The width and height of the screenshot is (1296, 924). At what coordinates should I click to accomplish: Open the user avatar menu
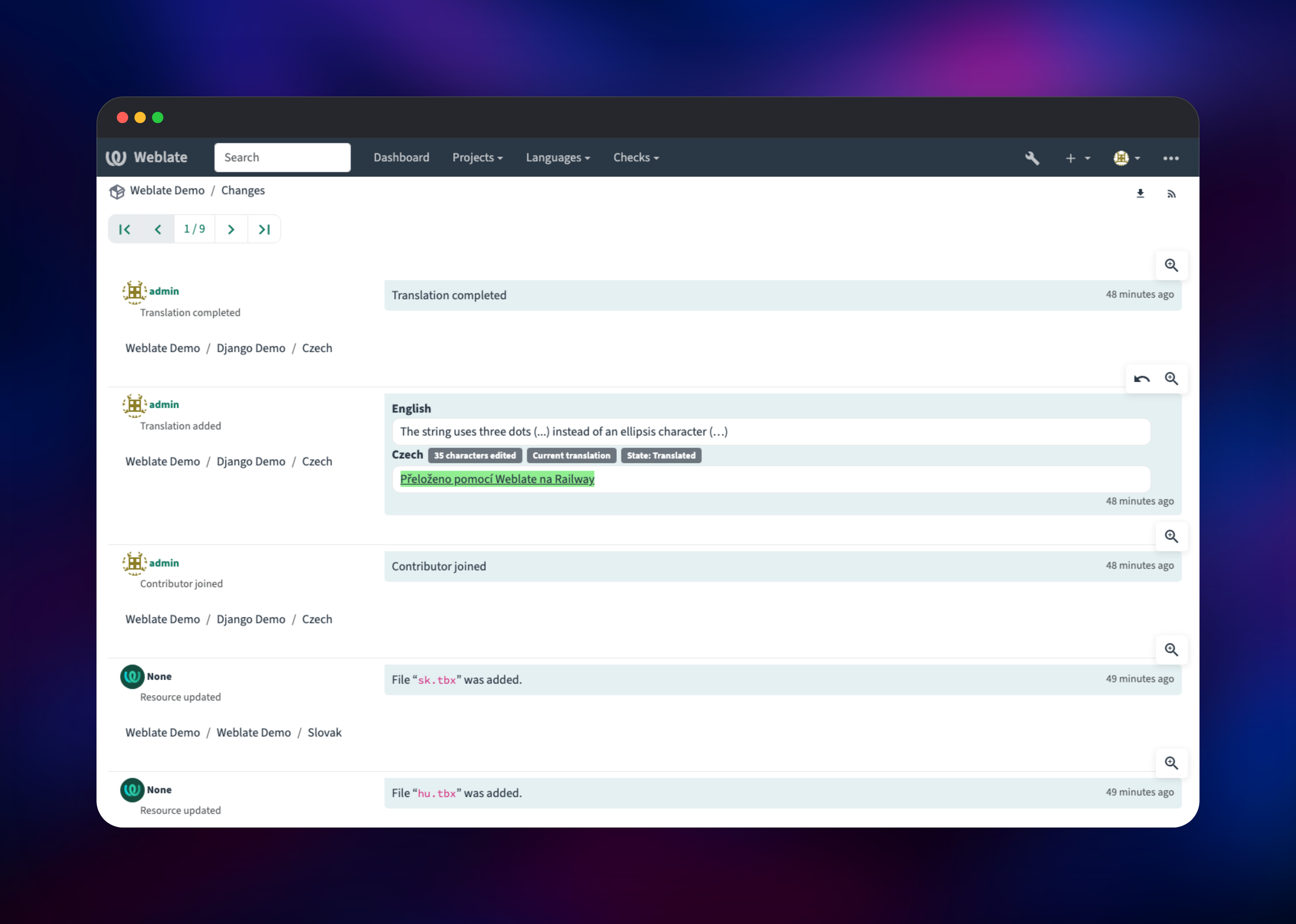(x=1126, y=158)
